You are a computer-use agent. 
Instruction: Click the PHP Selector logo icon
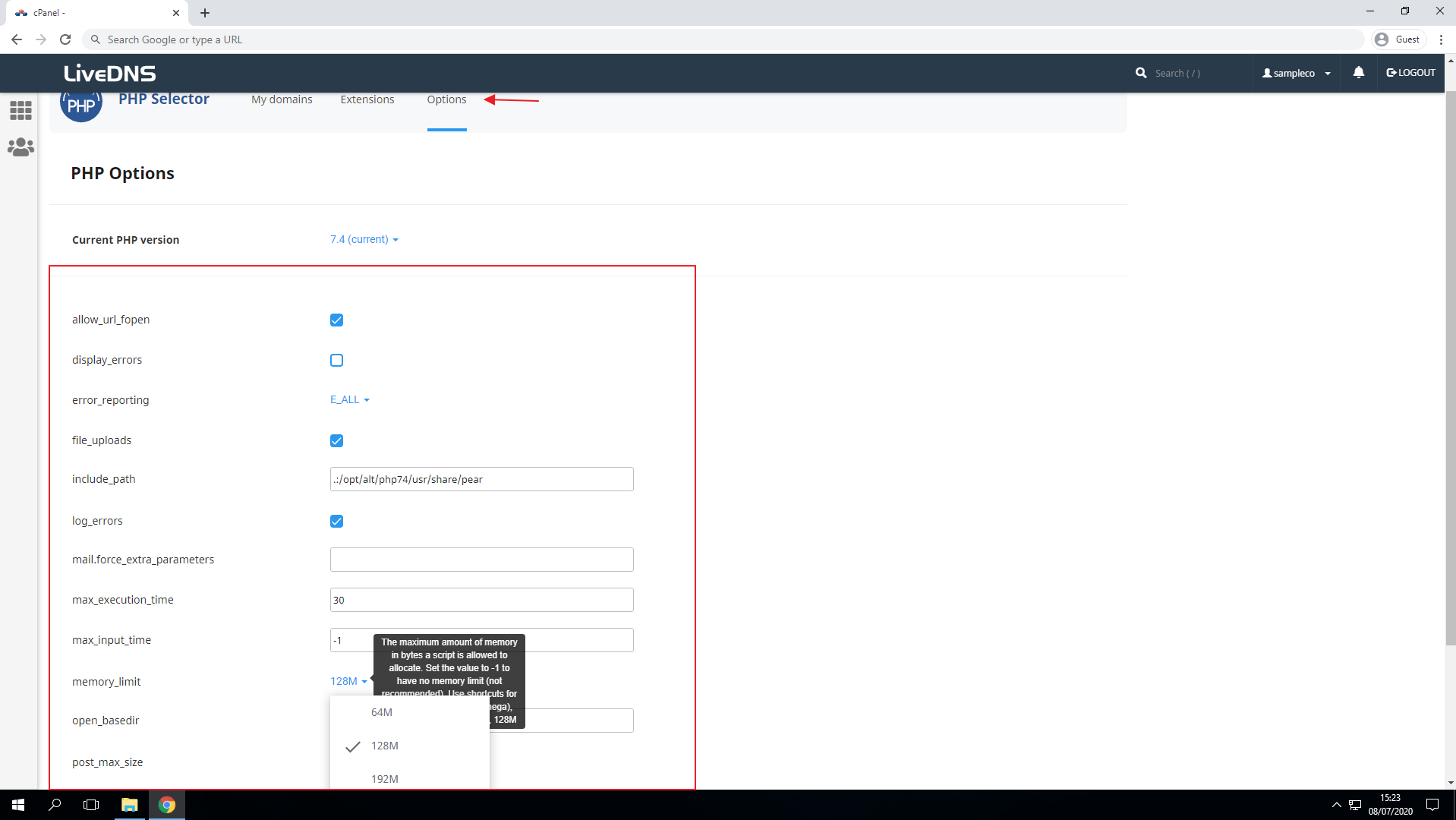pos(81,106)
